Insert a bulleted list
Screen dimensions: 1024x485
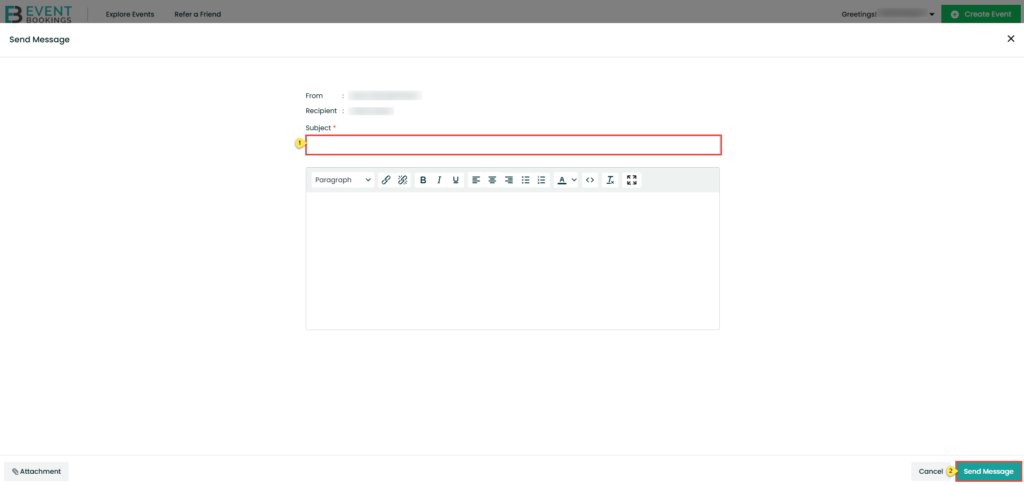point(525,180)
